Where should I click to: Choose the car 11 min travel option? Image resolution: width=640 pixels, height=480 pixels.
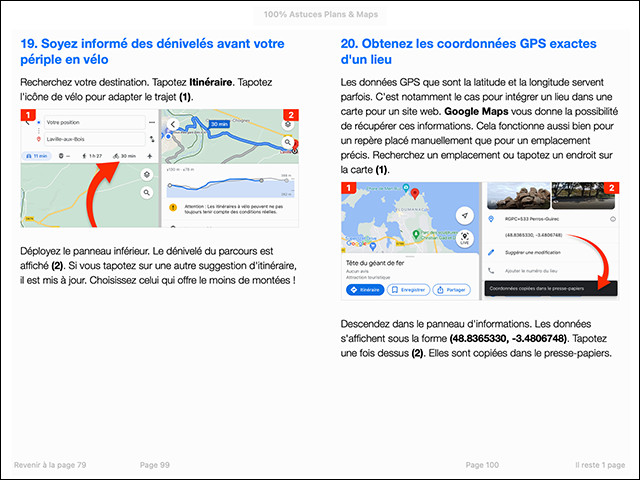[35, 156]
